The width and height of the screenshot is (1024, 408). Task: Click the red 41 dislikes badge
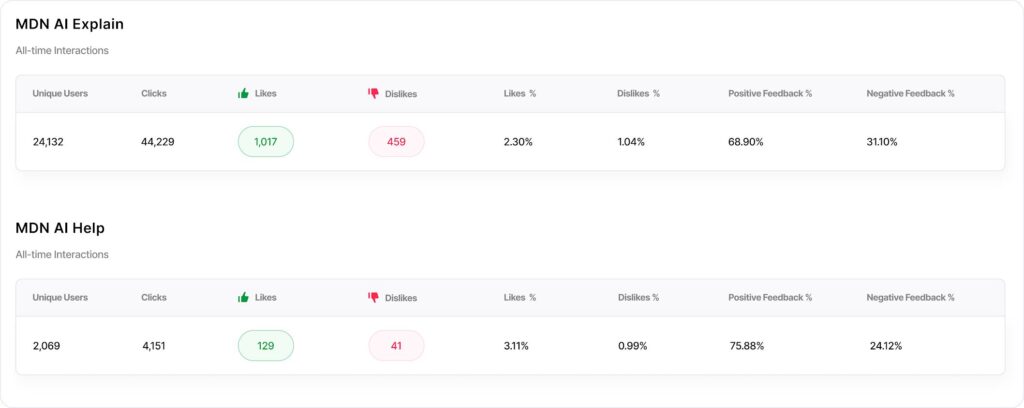(x=396, y=346)
